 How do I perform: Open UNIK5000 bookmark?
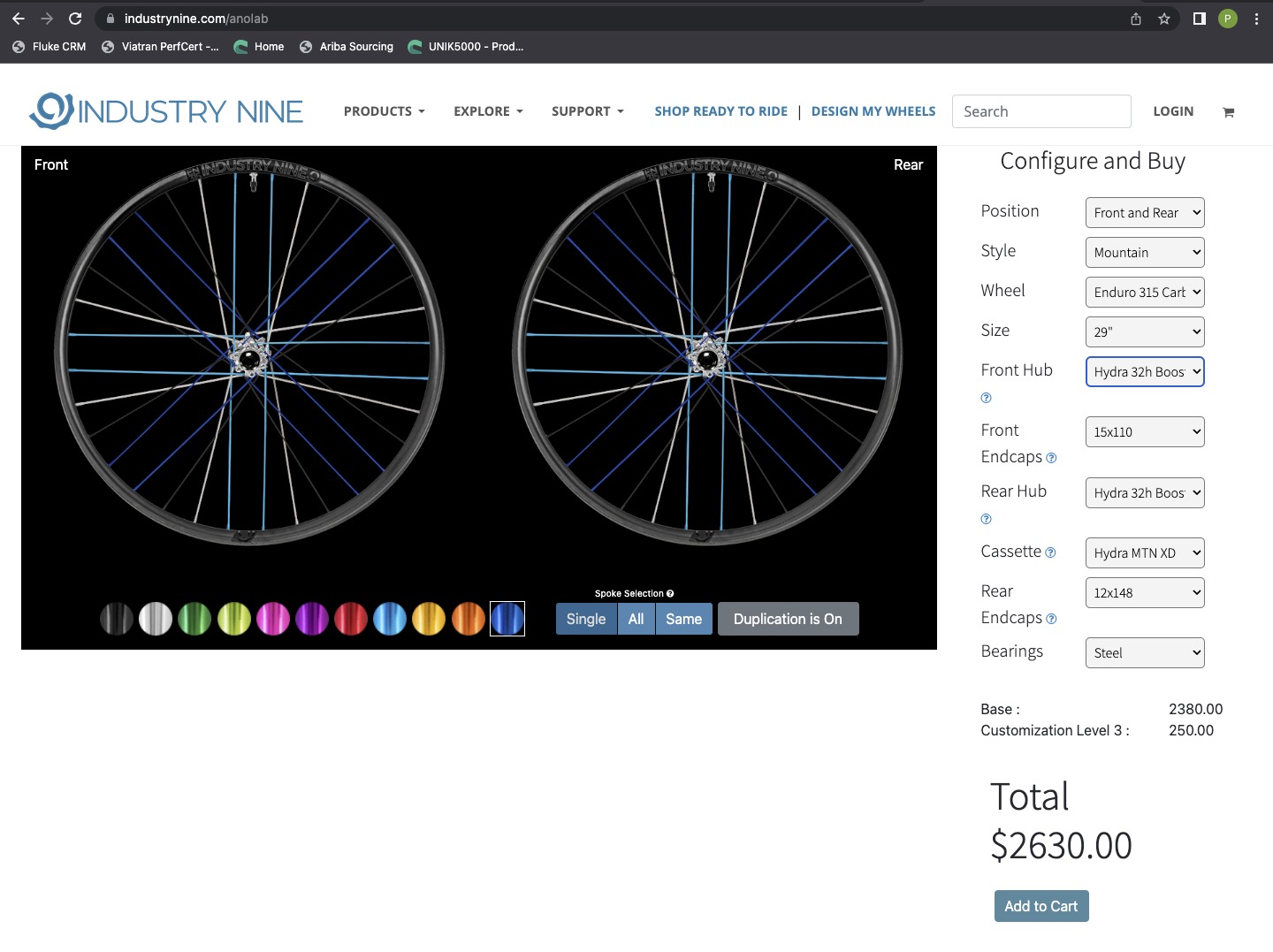coord(466,47)
